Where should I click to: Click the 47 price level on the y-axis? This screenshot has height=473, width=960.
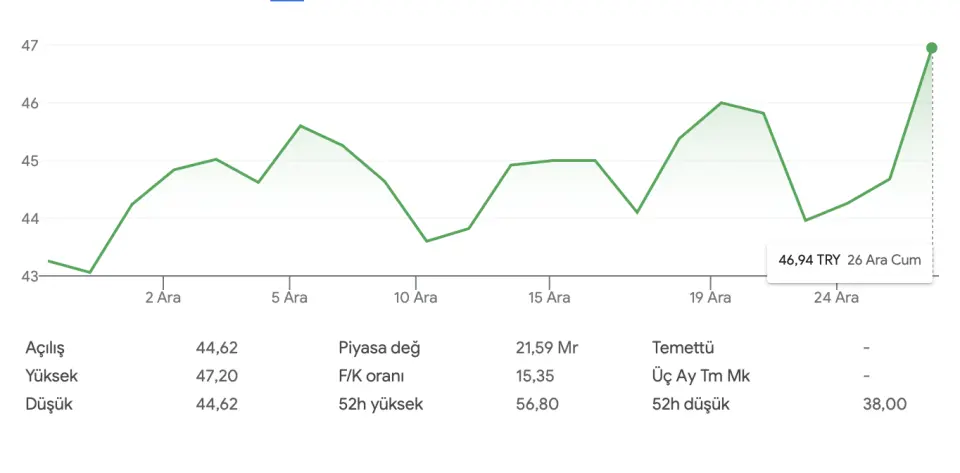(28, 46)
